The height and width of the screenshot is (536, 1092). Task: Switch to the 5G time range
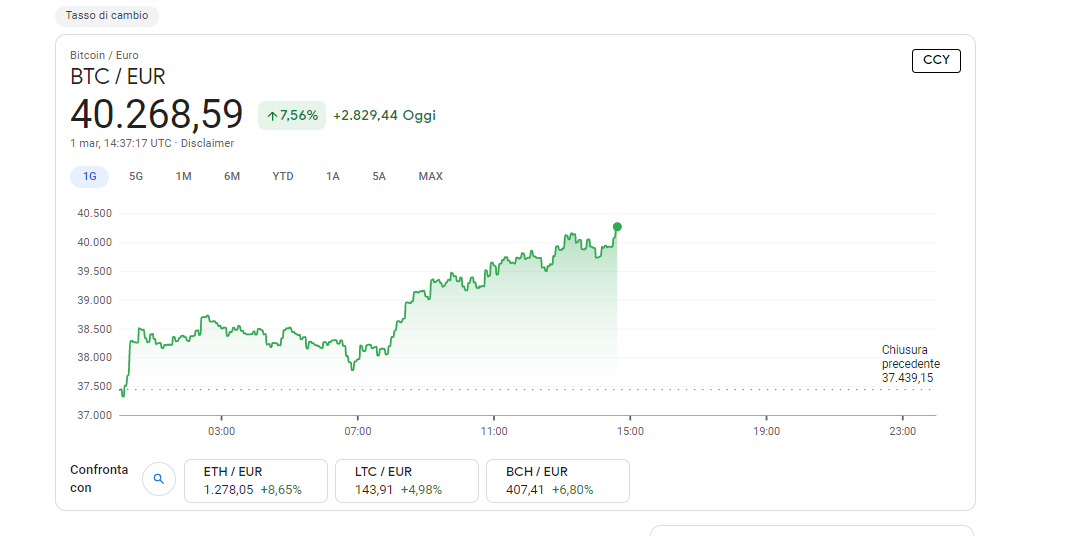click(136, 177)
